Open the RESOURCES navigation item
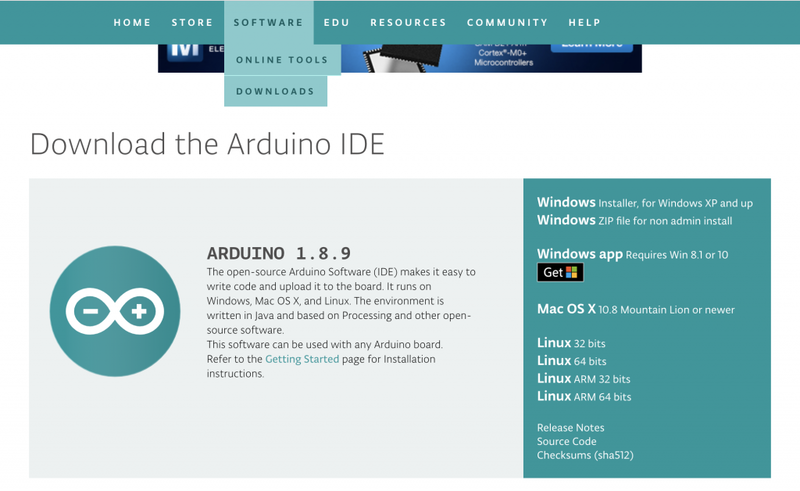 [x=408, y=22]
